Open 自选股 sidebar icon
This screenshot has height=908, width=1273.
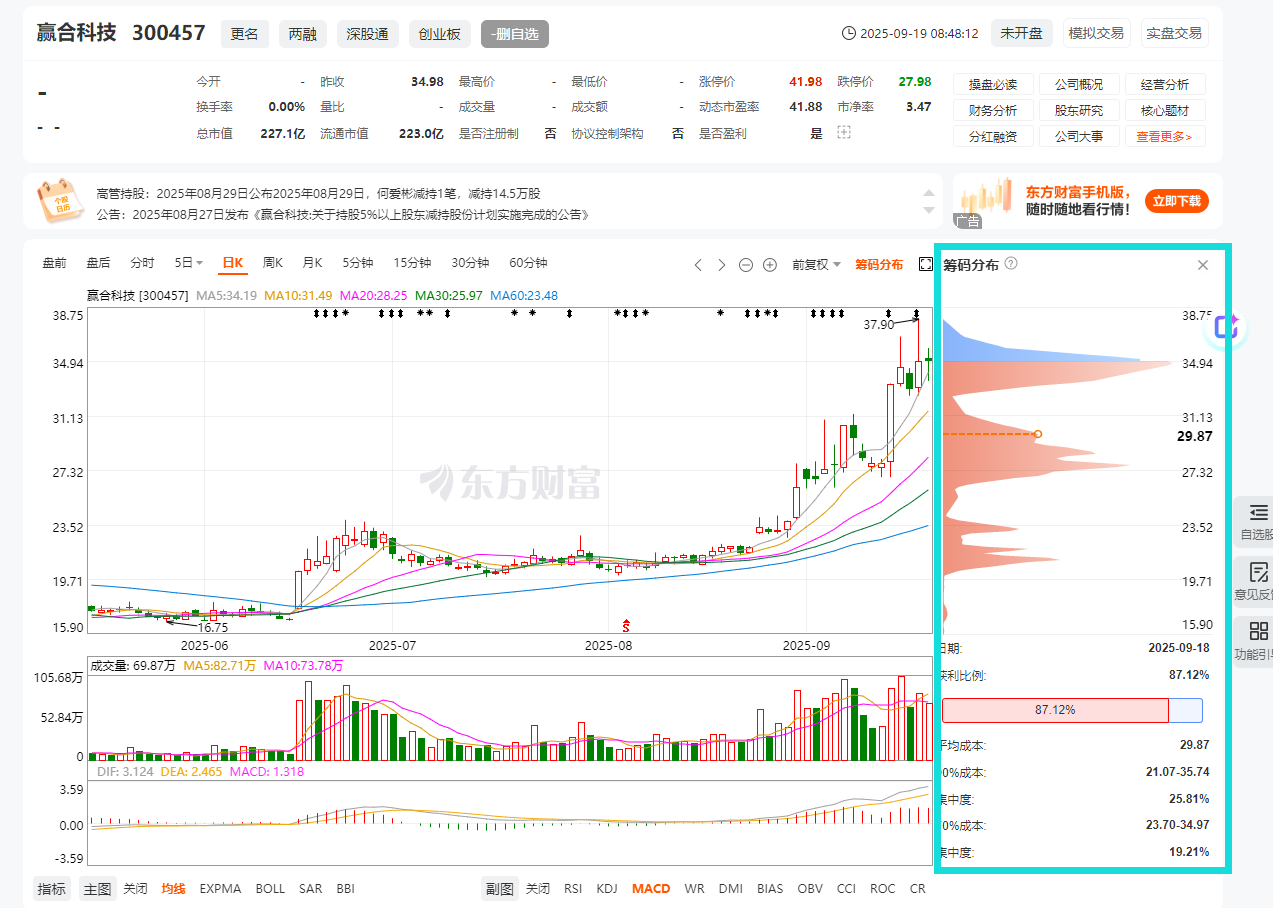click(x=1256, y=521)
